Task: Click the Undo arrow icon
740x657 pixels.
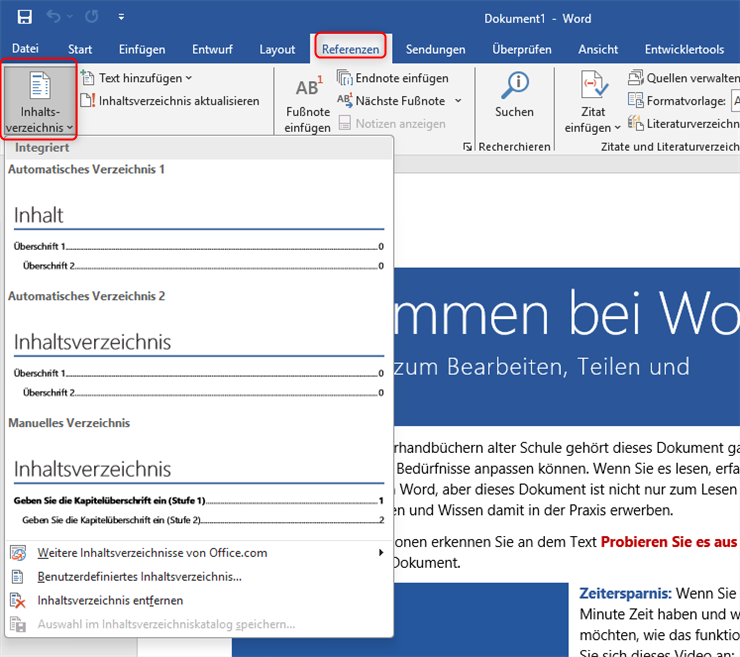Action: point(53,17)
